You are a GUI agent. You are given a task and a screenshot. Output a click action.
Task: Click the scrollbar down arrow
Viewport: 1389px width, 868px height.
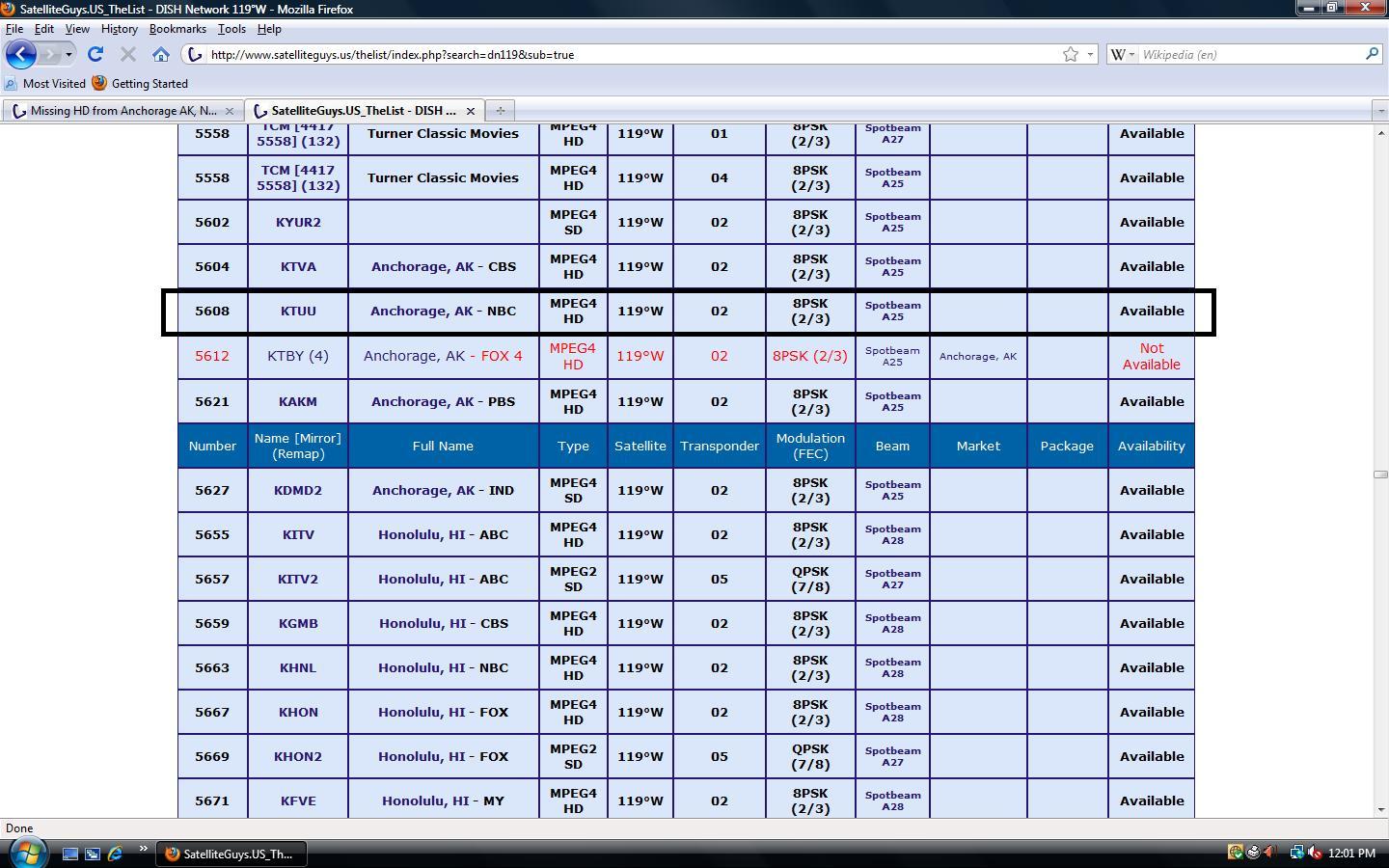pos(1380,809)
